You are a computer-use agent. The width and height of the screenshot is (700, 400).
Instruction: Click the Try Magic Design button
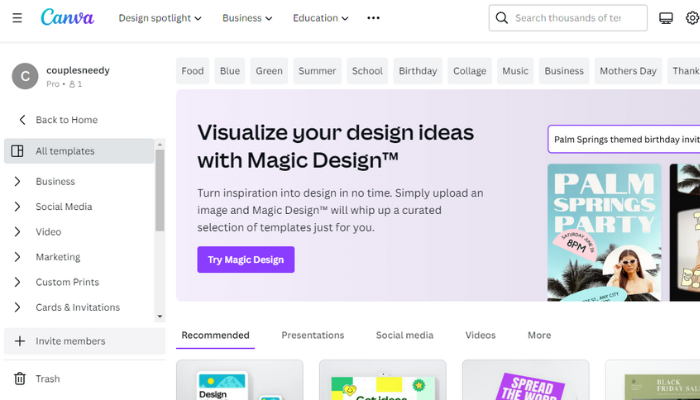tap(246, 259)
